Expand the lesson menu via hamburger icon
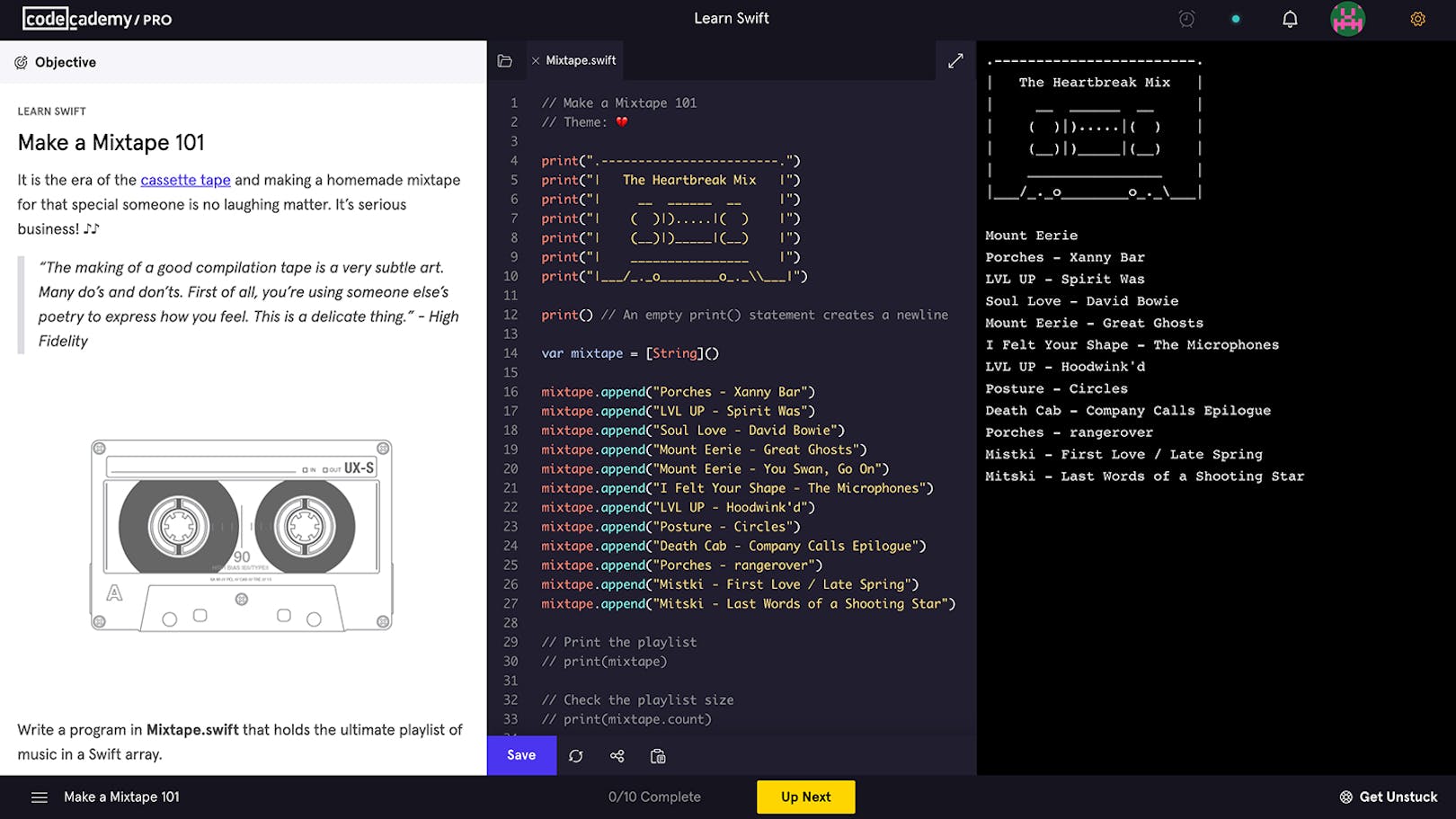 40,797
